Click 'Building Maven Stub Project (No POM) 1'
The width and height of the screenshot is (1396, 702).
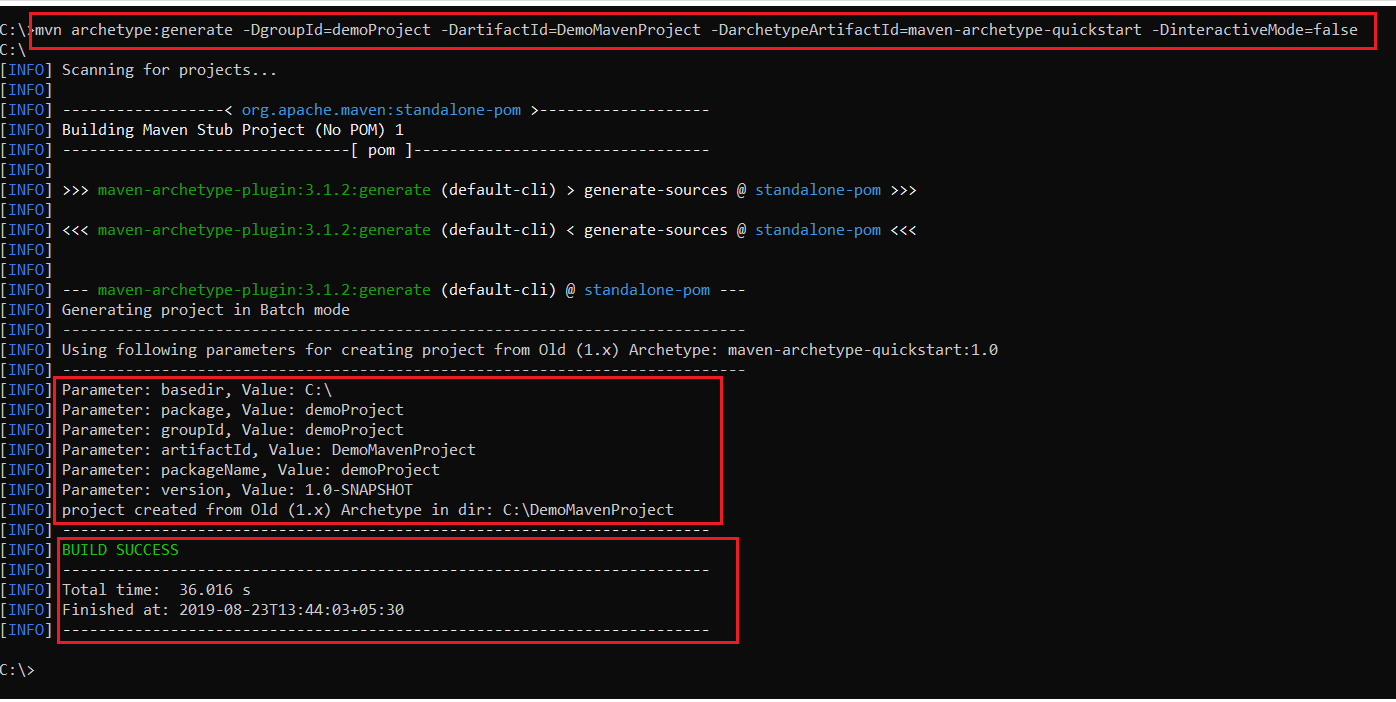click(233, 130)
